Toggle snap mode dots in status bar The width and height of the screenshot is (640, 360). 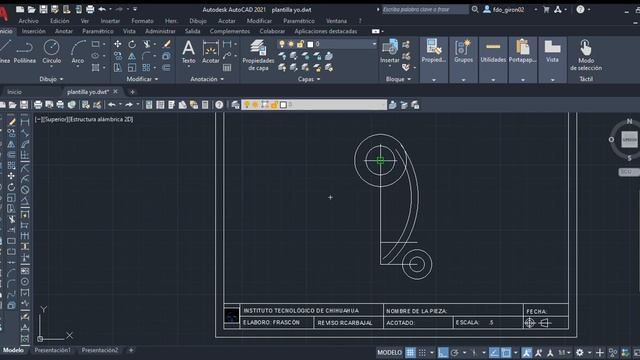[422, 353]
